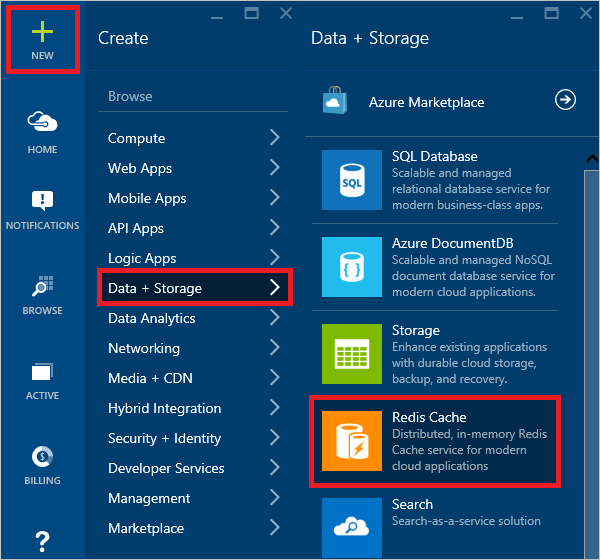Expand the Media + CDN chevron
This screenshot has height=560, width=600.
click(x=275, y=377)
